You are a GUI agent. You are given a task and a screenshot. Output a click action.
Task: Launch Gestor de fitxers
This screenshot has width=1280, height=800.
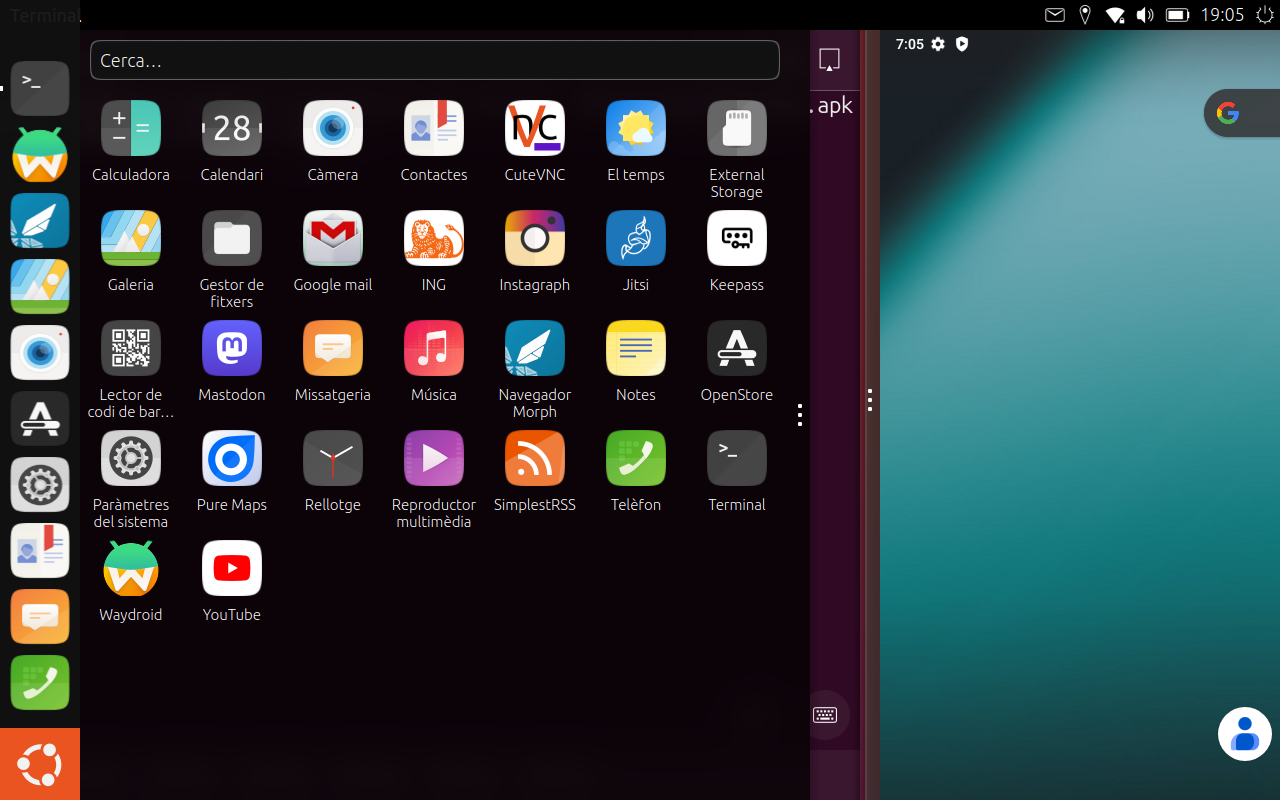click(232, 238)
